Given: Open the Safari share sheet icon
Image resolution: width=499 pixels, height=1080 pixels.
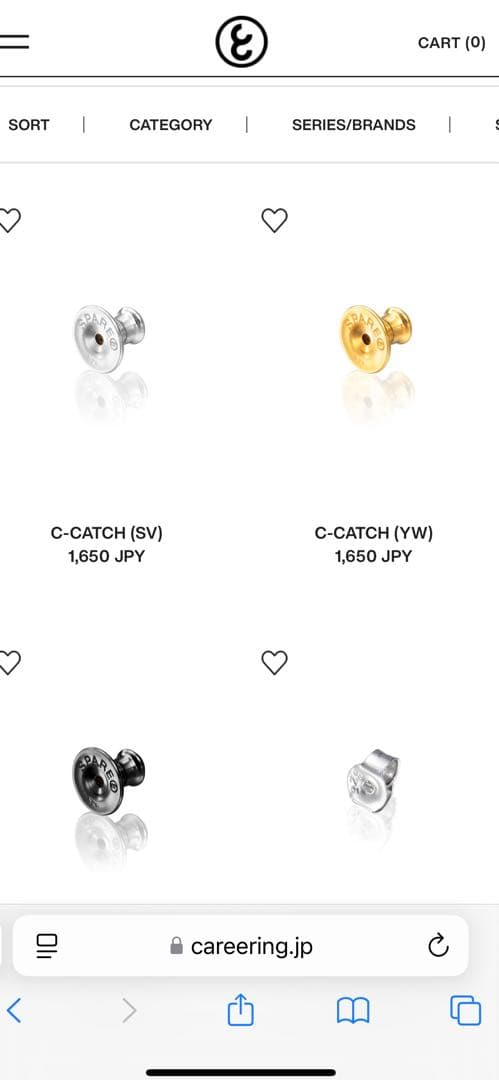Looking at the screenshot, I should pos(241,1010).
